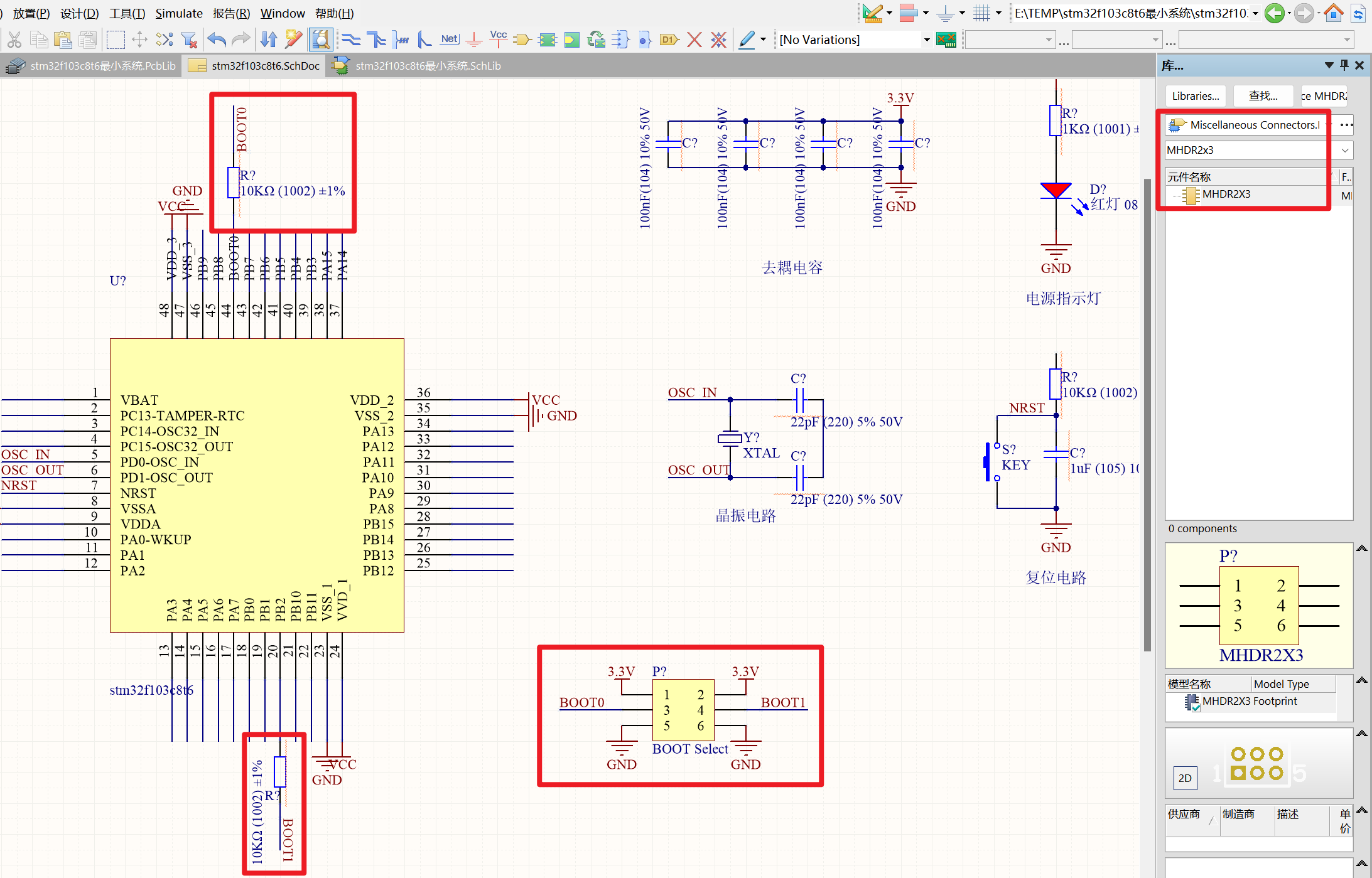Select the Place Net Label tool

pos(450,40)
